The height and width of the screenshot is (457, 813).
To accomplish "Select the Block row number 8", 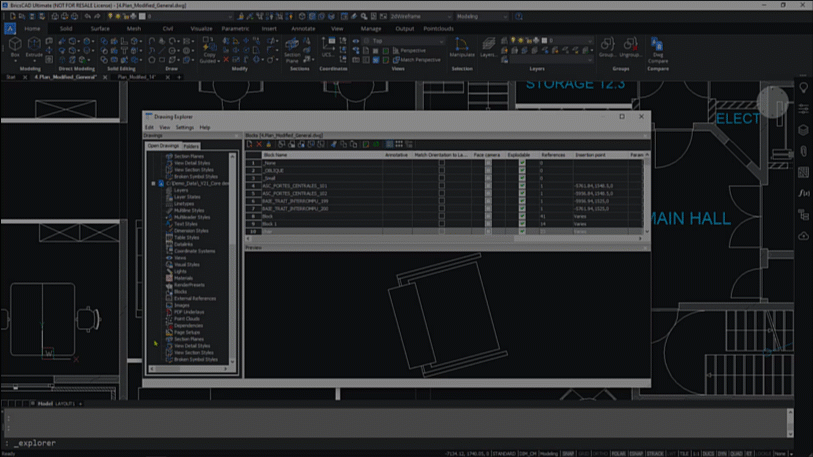I will 253,216.
